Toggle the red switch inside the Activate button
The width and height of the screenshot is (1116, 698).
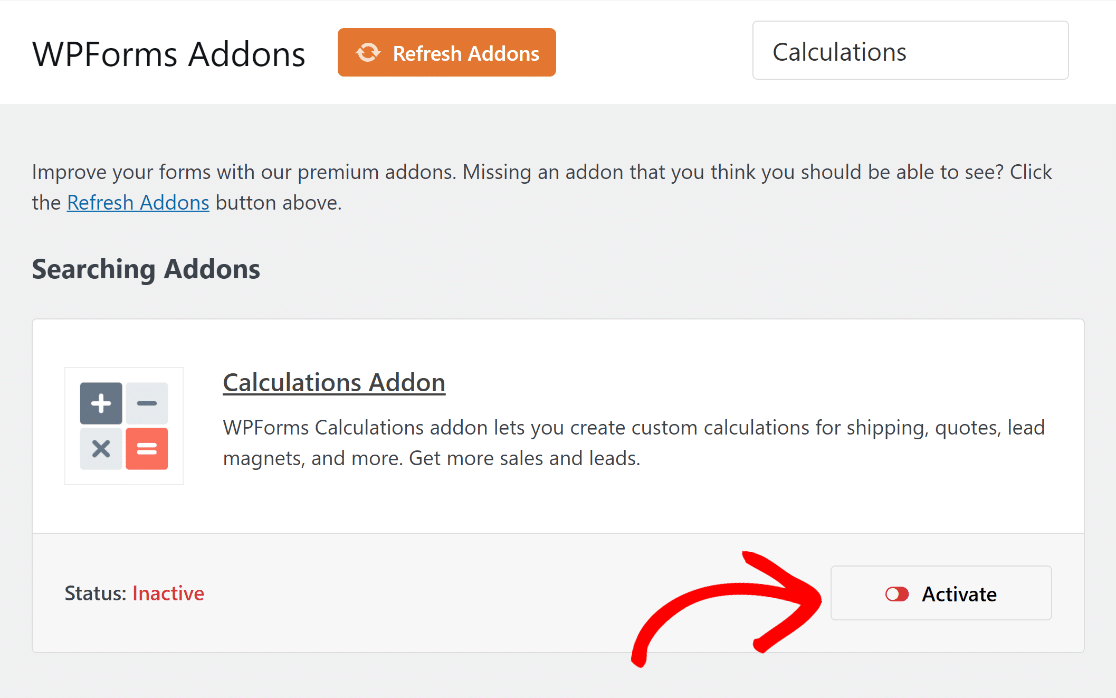(897, 594)
